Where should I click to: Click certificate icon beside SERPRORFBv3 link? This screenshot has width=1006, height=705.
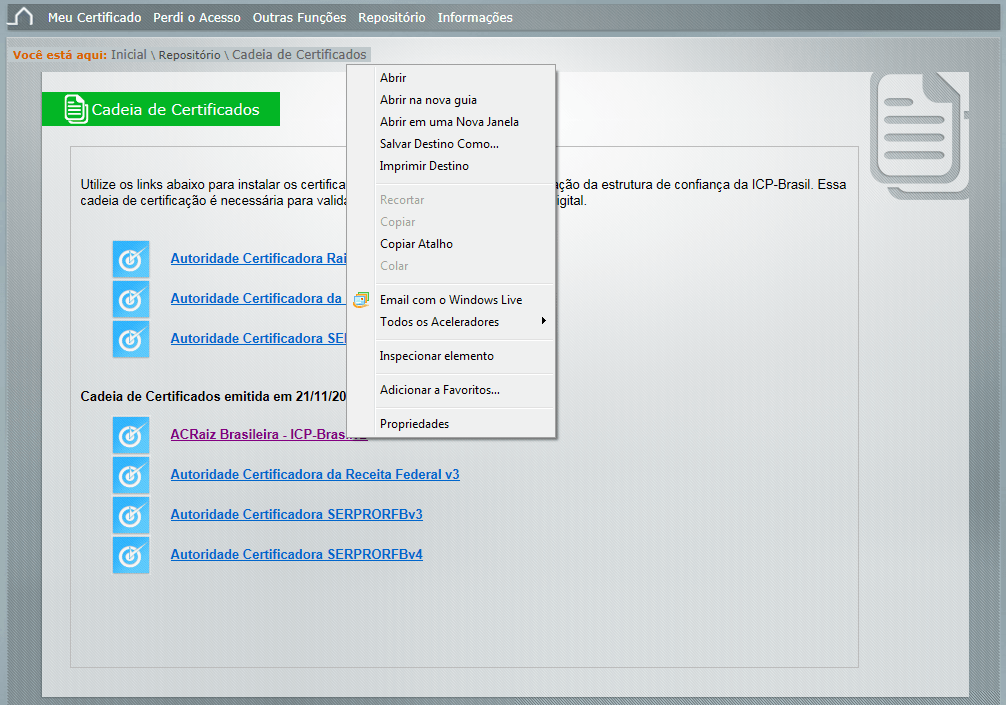point(131,515)
